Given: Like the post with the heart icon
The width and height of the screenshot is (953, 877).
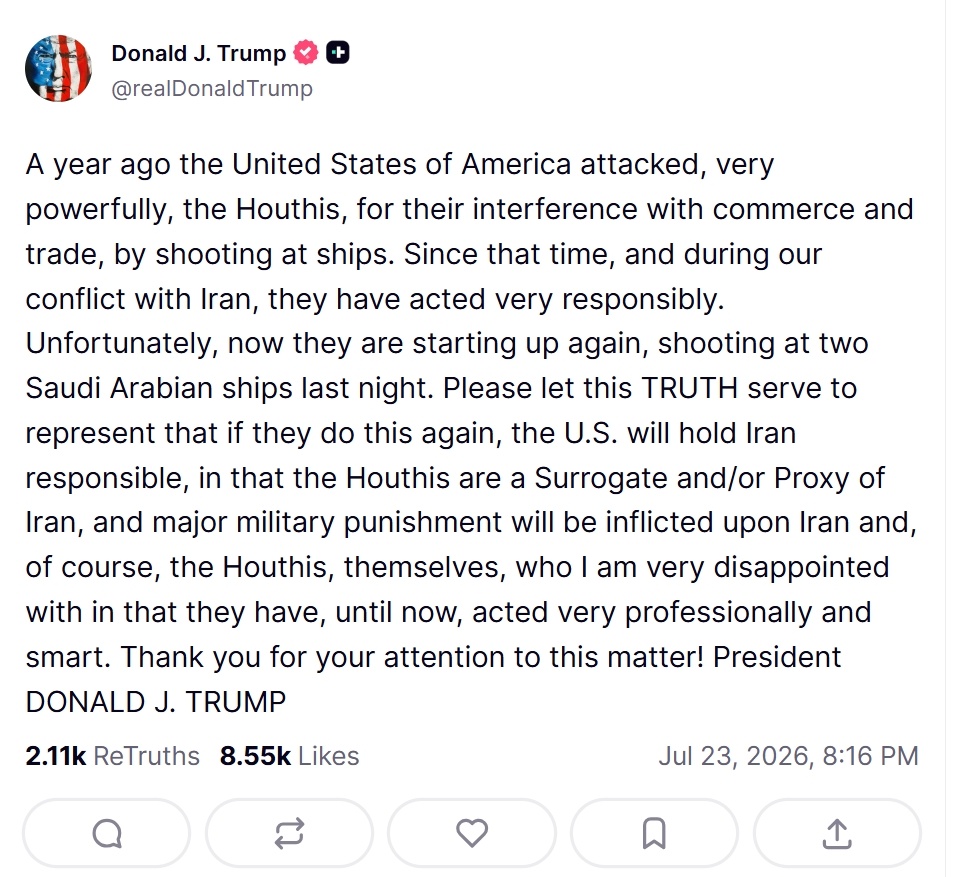Looking at the screenshot, I should tap(472, 833).
